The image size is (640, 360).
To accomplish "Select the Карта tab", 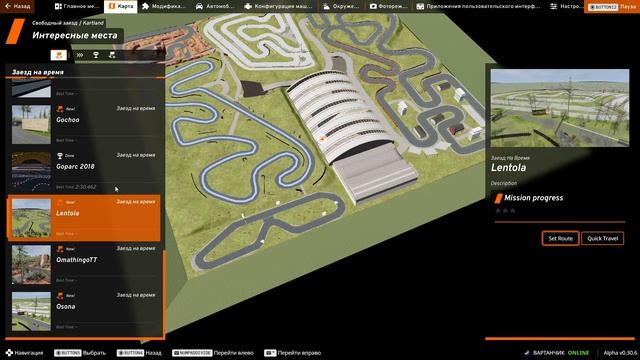I will click(121, 7).
